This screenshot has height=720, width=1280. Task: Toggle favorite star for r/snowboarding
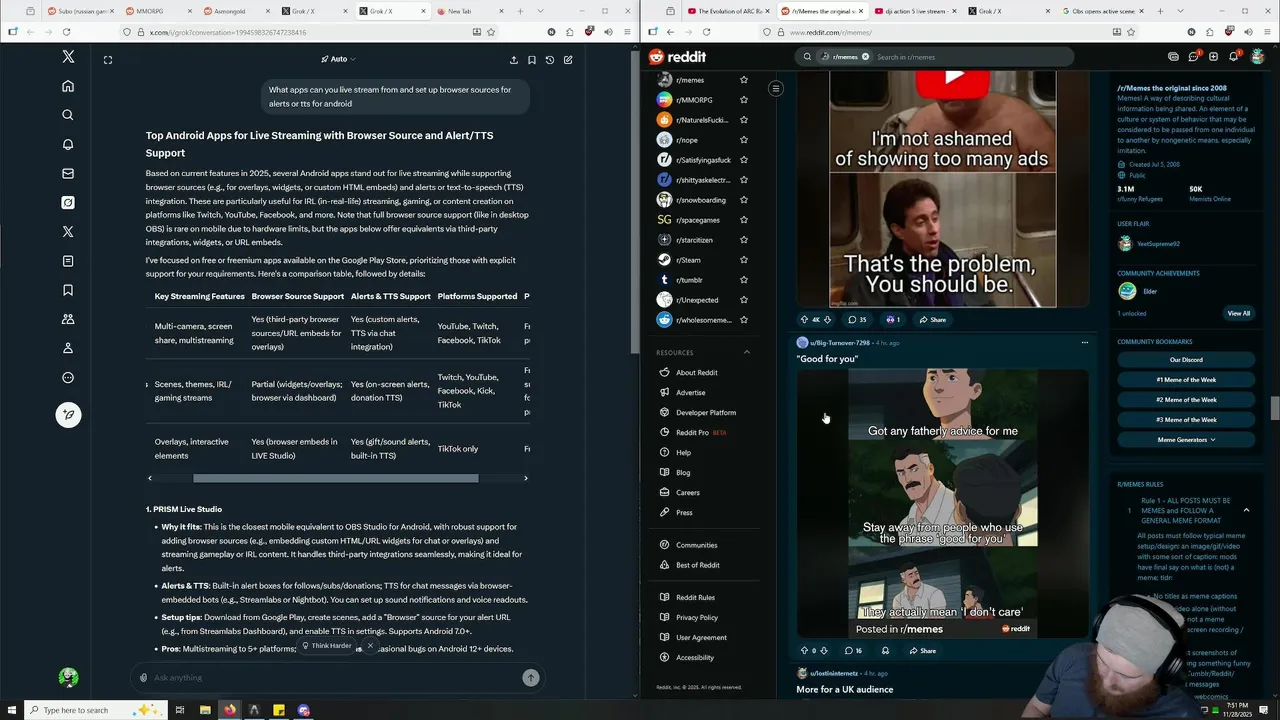[x=743, y=200]
